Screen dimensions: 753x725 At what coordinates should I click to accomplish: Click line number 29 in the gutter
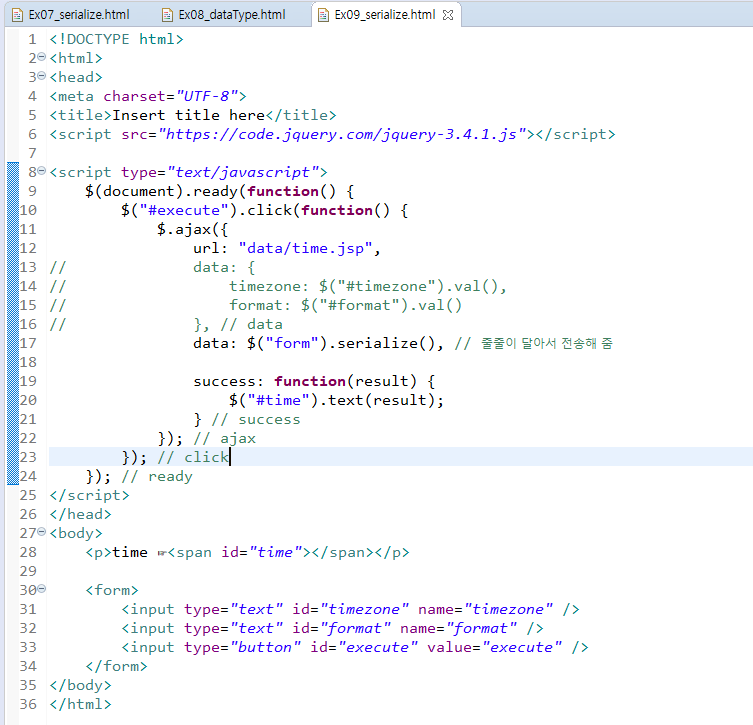point(28,571)
